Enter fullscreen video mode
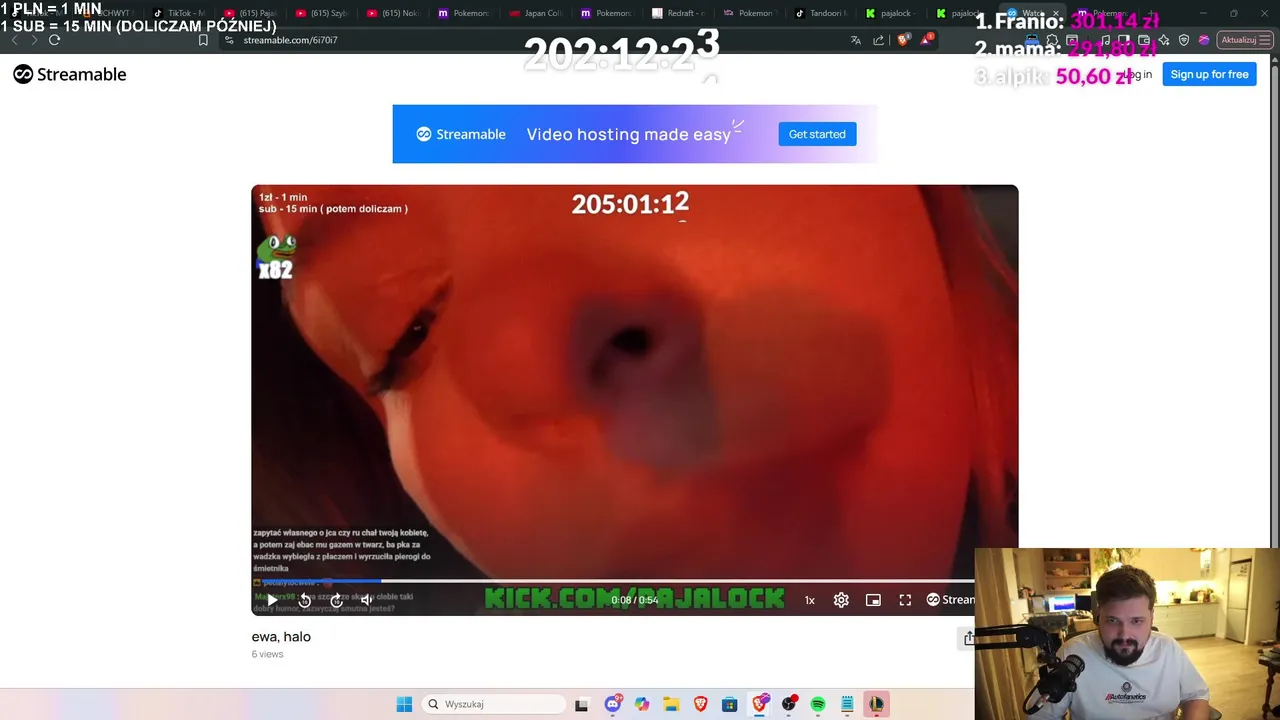Screen dimensions: 1280x720 coord(905,600)
